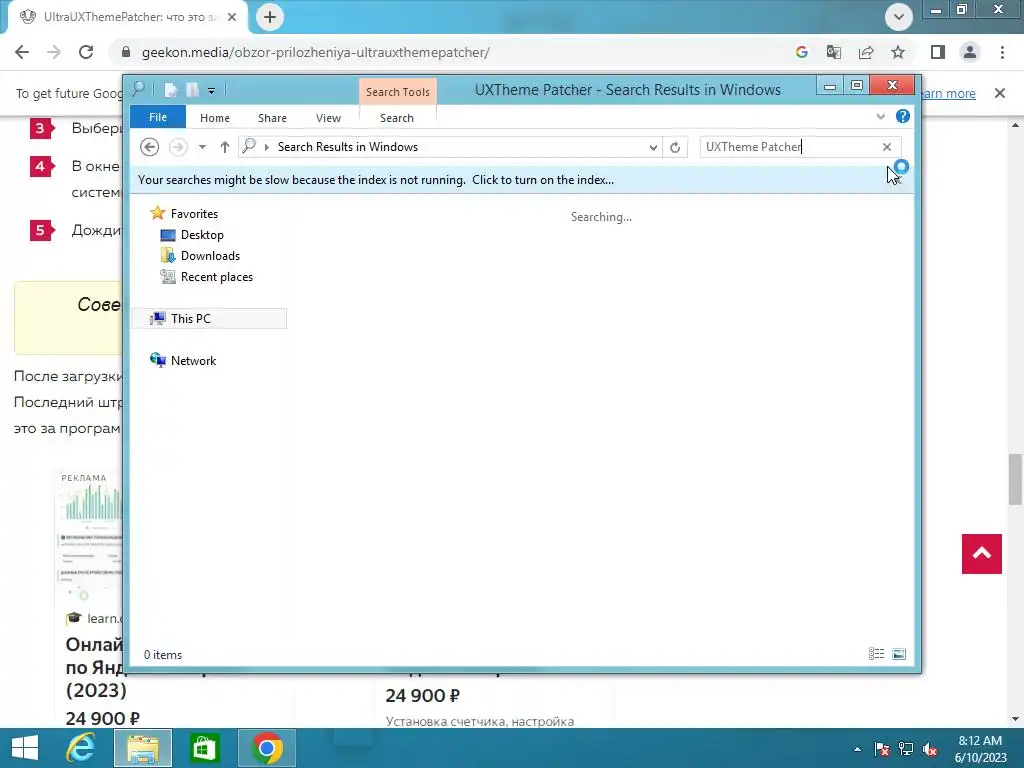Click Chrome address bar URL

(x=315, y=52)
